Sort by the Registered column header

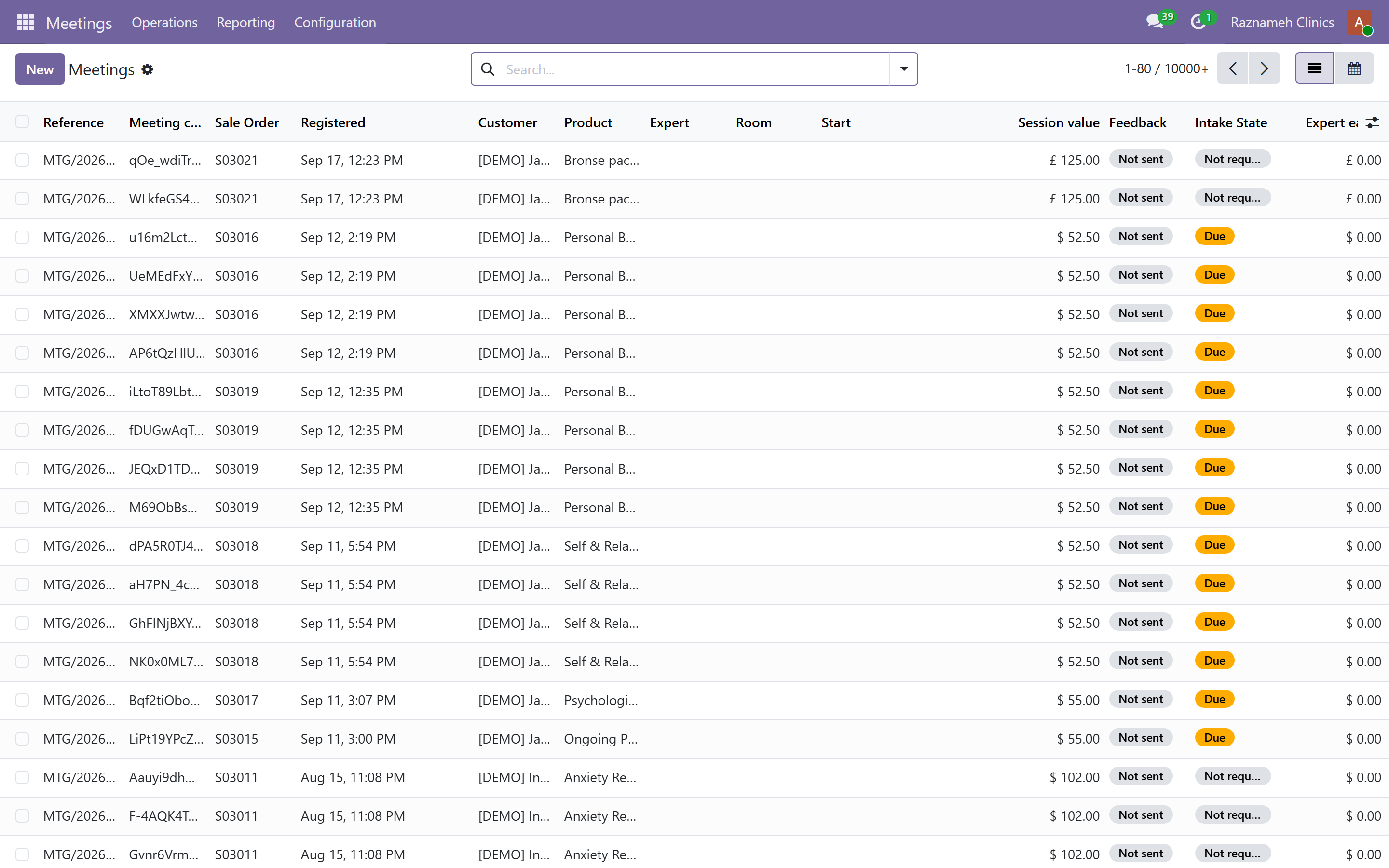[x=333, y=122]
